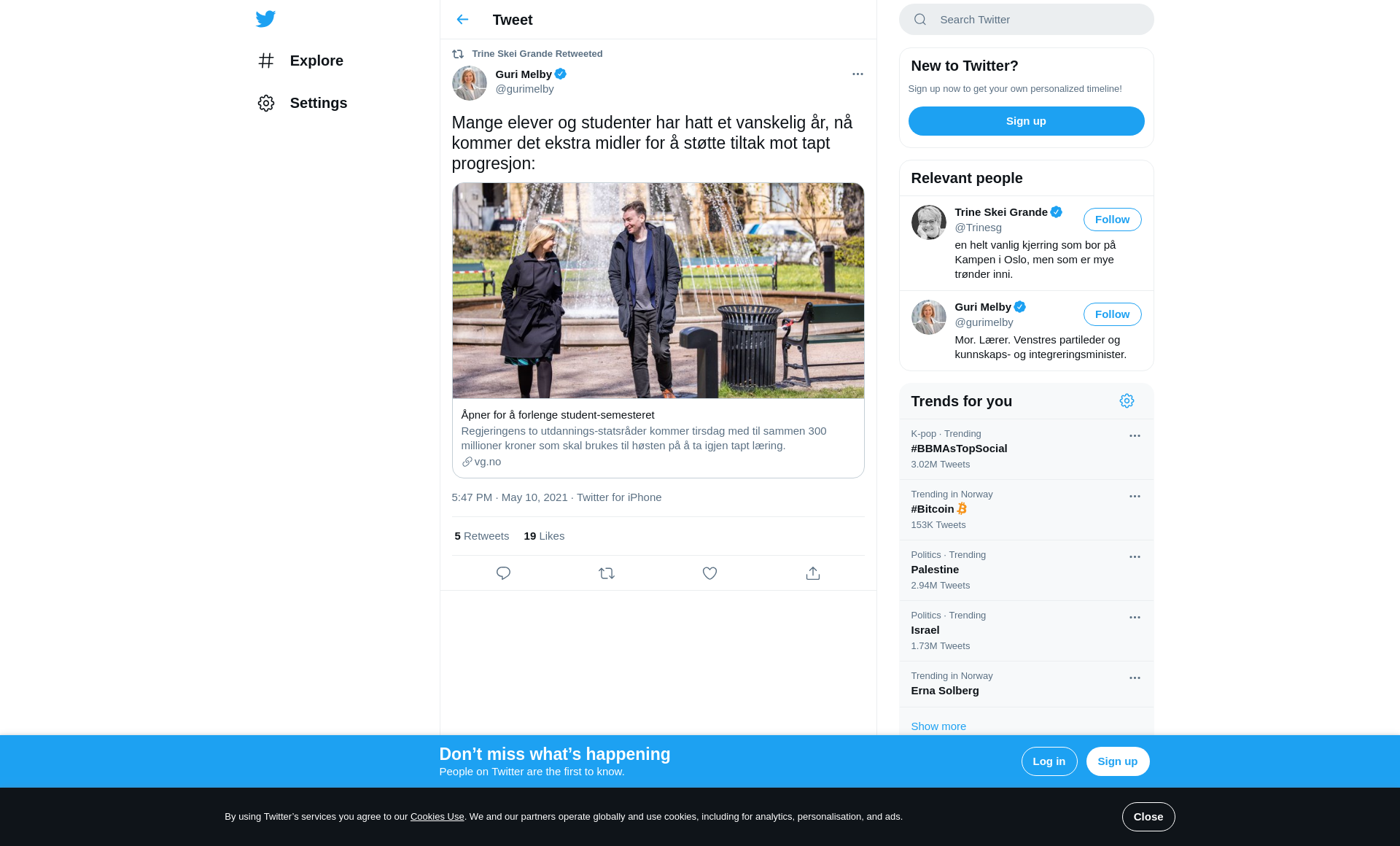Open the fountain photo article card

(x=658, y=330)
